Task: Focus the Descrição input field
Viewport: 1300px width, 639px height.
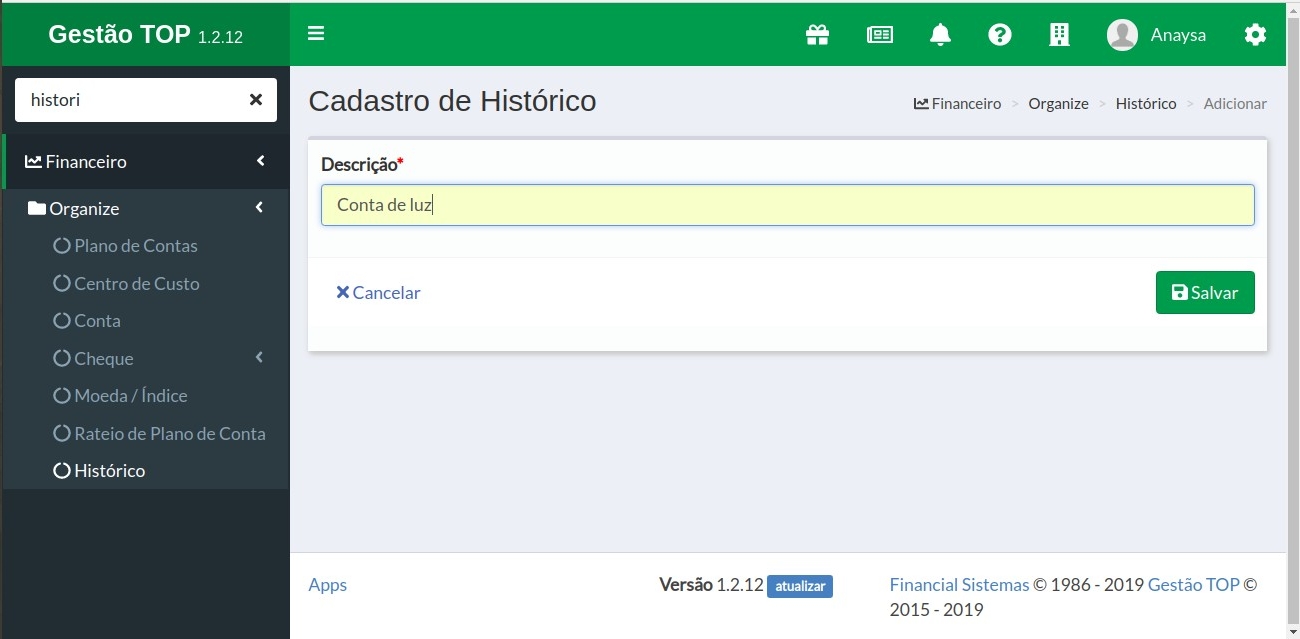Action: point(787,205)
